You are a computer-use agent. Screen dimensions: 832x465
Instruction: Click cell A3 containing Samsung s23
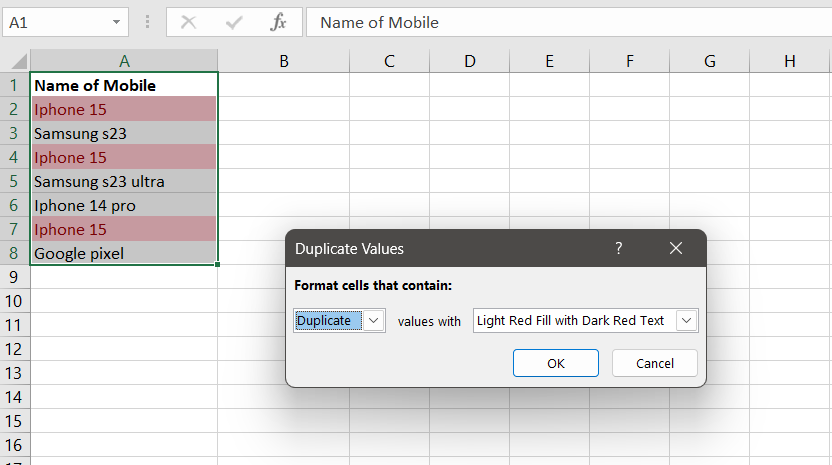point(124,133)
